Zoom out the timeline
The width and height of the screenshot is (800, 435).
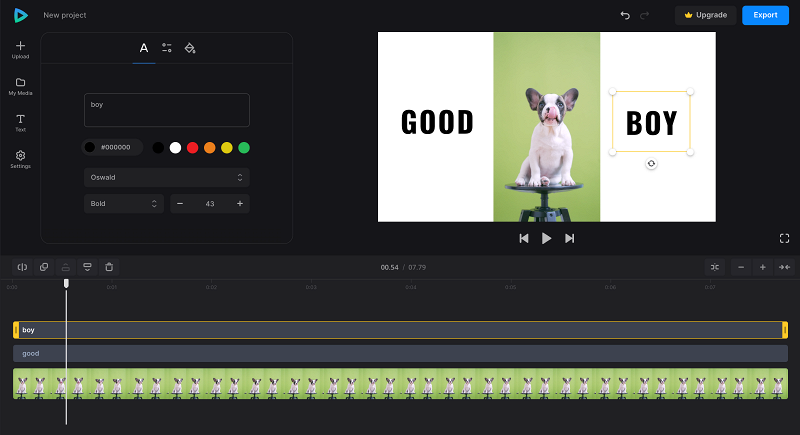click(x=741, y=267)
